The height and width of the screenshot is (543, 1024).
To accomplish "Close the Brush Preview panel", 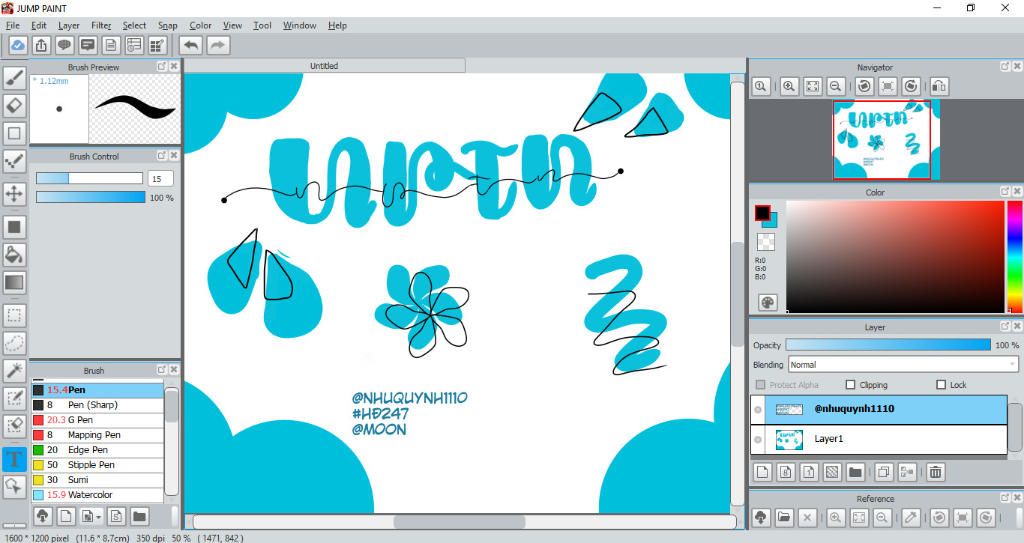I will (x=174, y=67).
